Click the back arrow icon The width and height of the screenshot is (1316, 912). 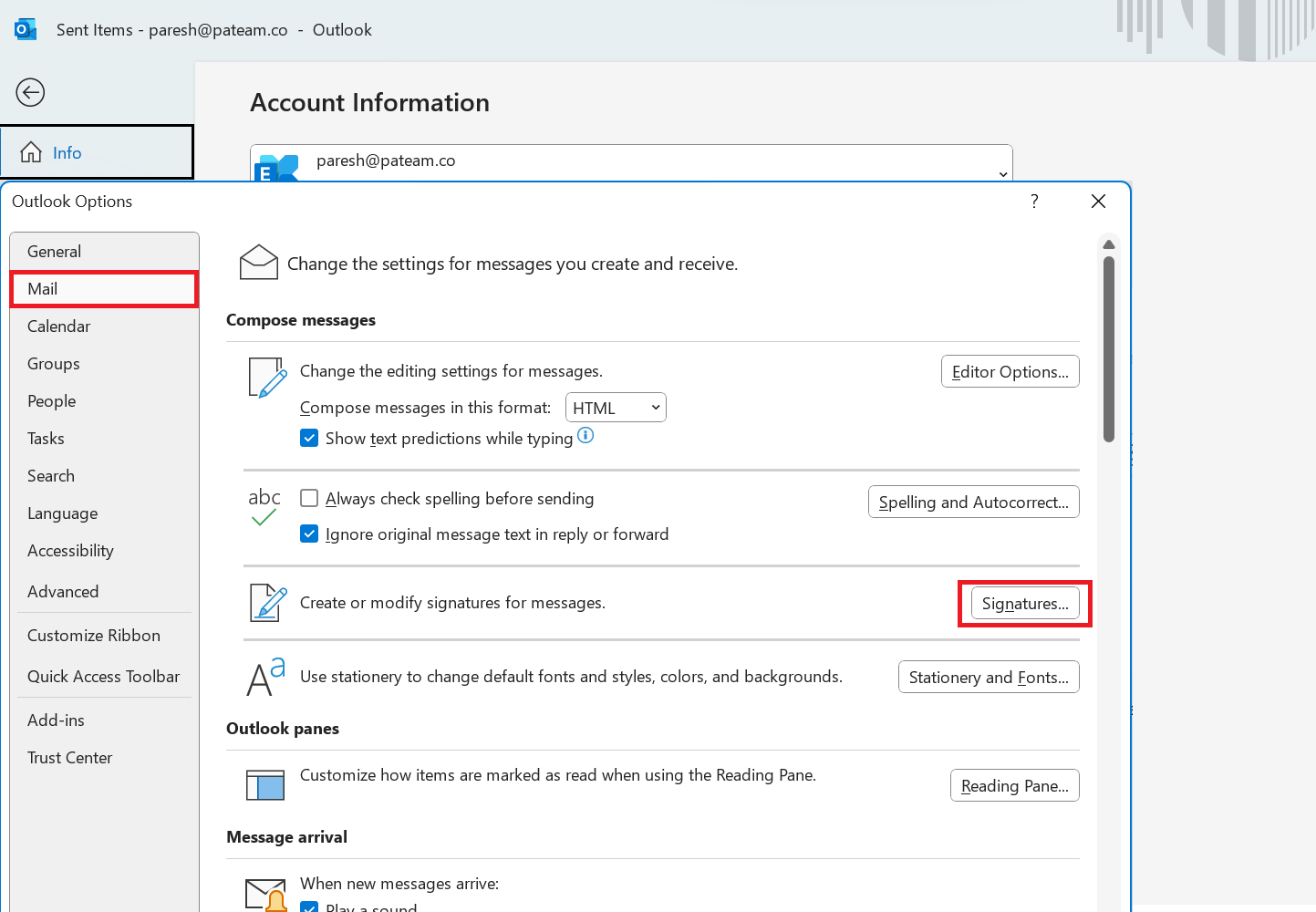coord(30,92)
